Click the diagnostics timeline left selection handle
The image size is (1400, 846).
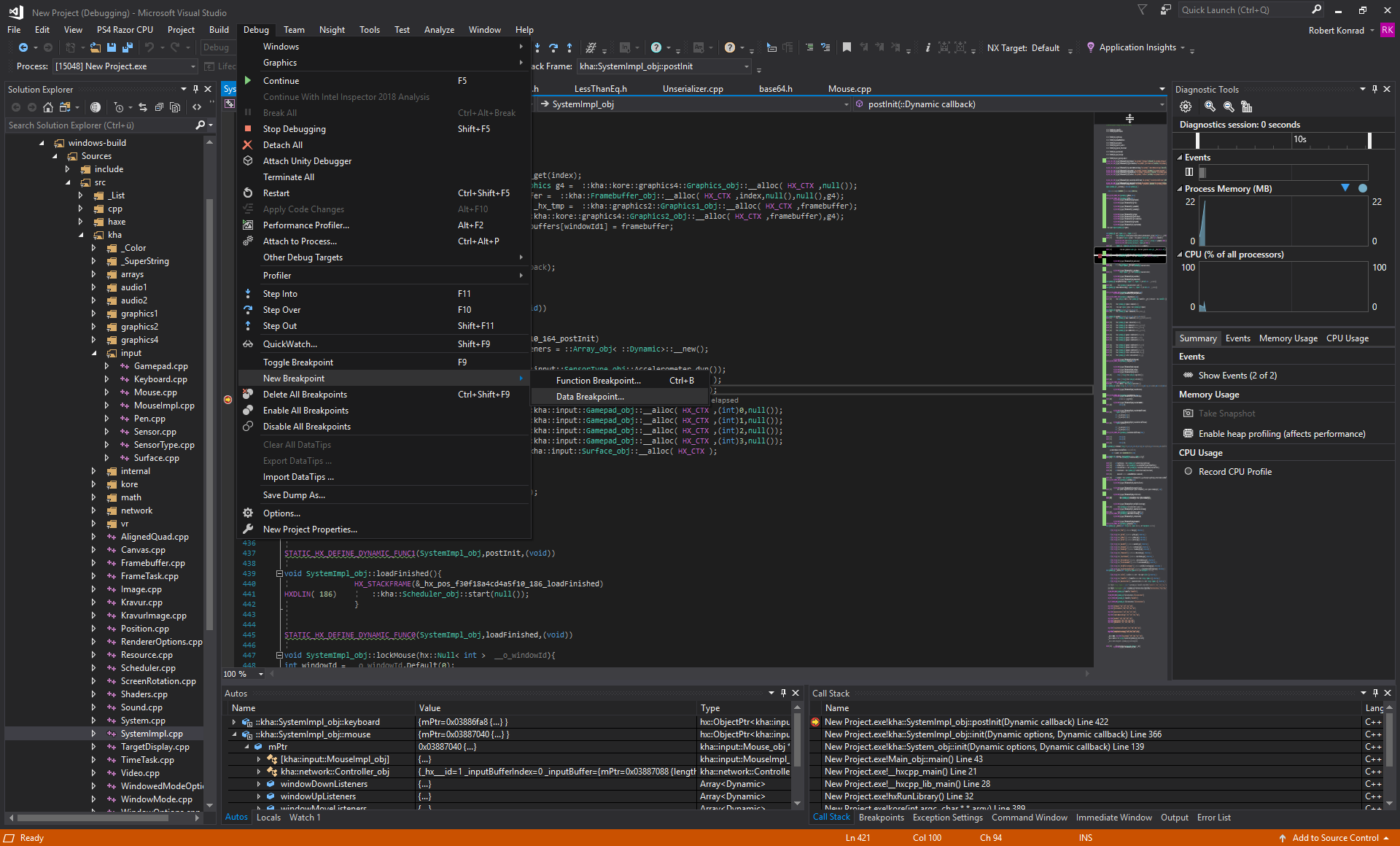[x=1197, y=140]
